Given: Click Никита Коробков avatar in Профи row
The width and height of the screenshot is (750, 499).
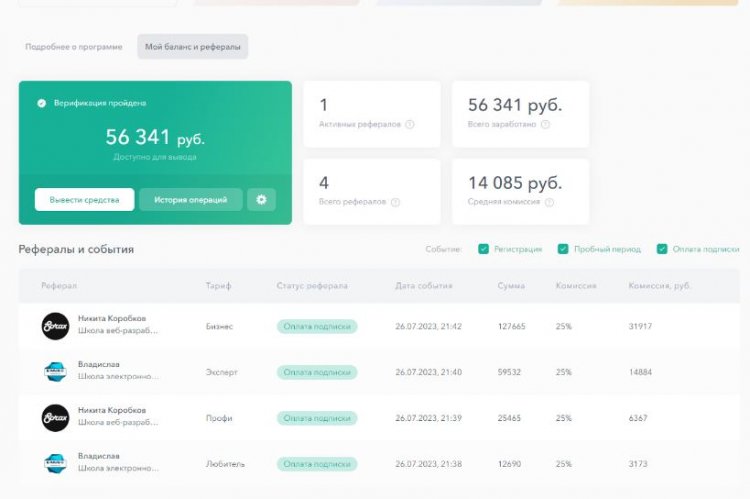Looking at the screenshot, I should (55, 418).
